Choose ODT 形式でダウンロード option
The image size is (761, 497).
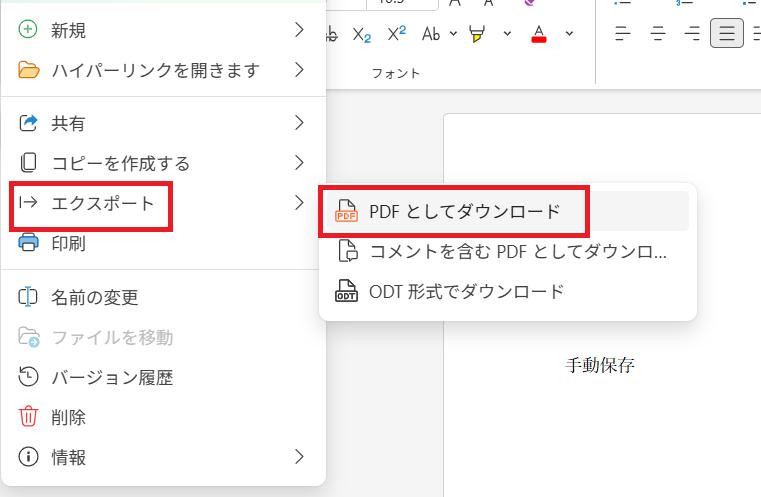point(508,291)
